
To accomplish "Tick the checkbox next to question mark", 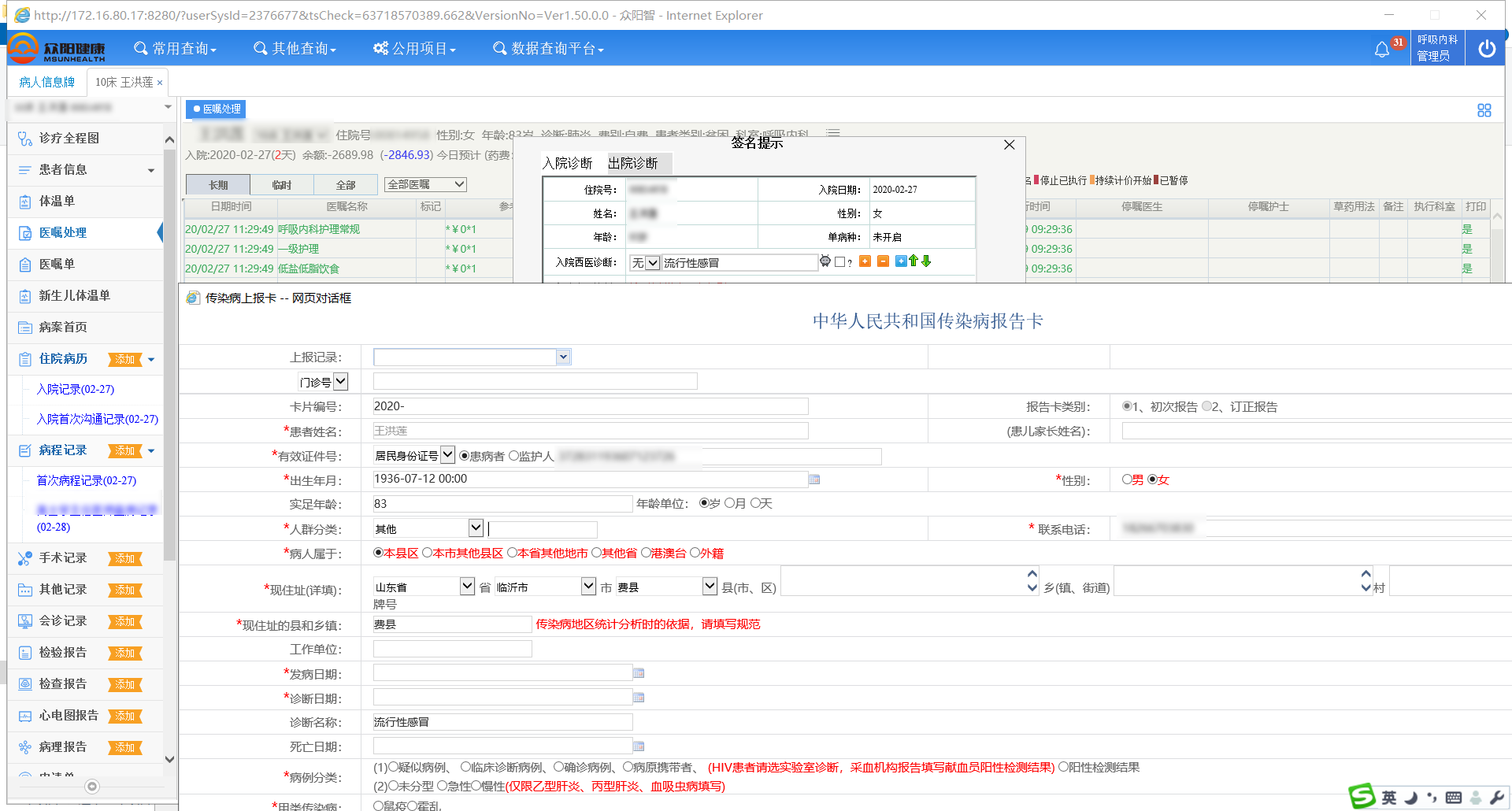I will tap(840, 262).
